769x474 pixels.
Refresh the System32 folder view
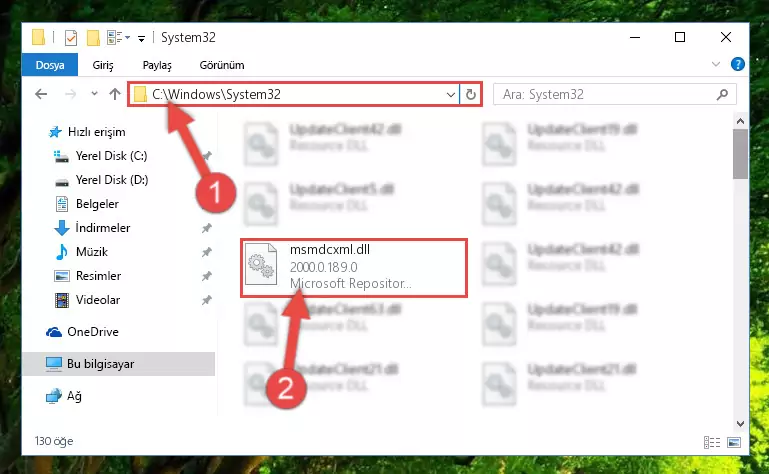point(470,94)
